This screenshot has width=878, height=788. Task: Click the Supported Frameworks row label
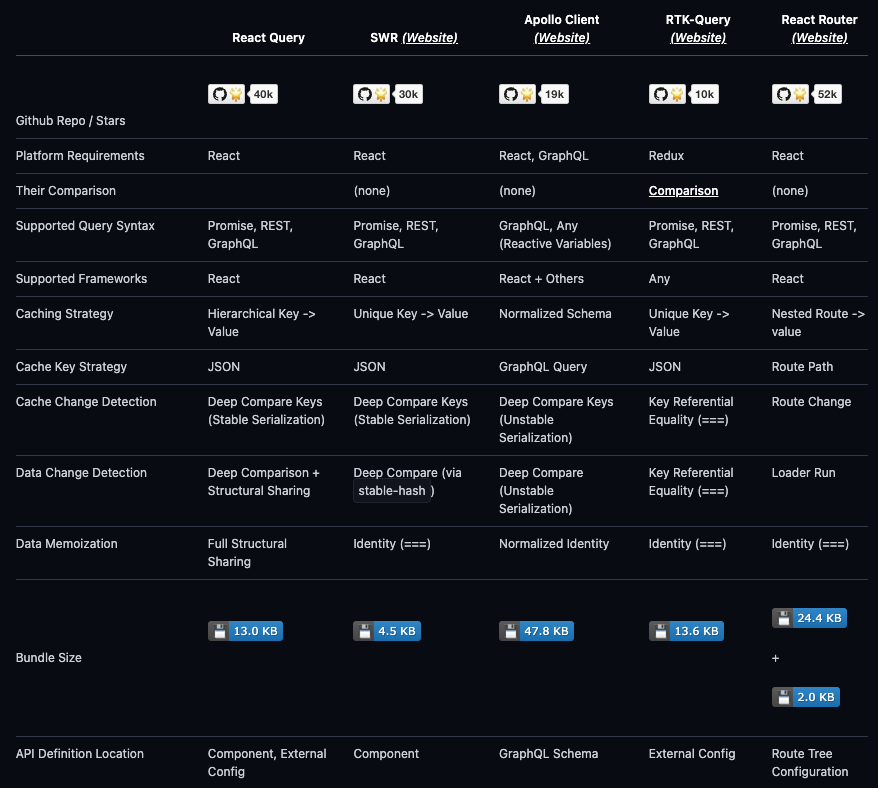(x=81, y=279)
